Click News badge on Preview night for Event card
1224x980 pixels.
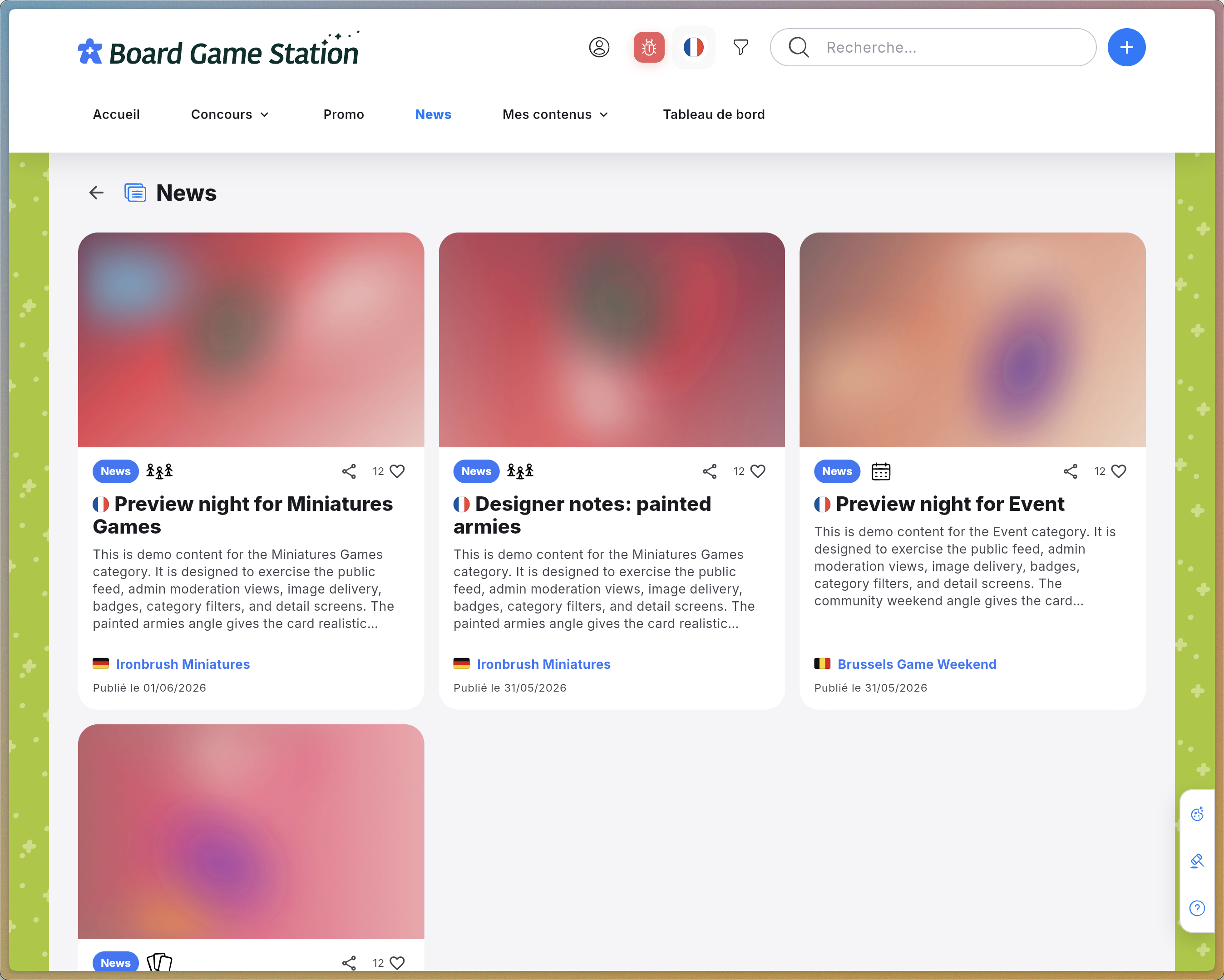(x=837, y=471)
